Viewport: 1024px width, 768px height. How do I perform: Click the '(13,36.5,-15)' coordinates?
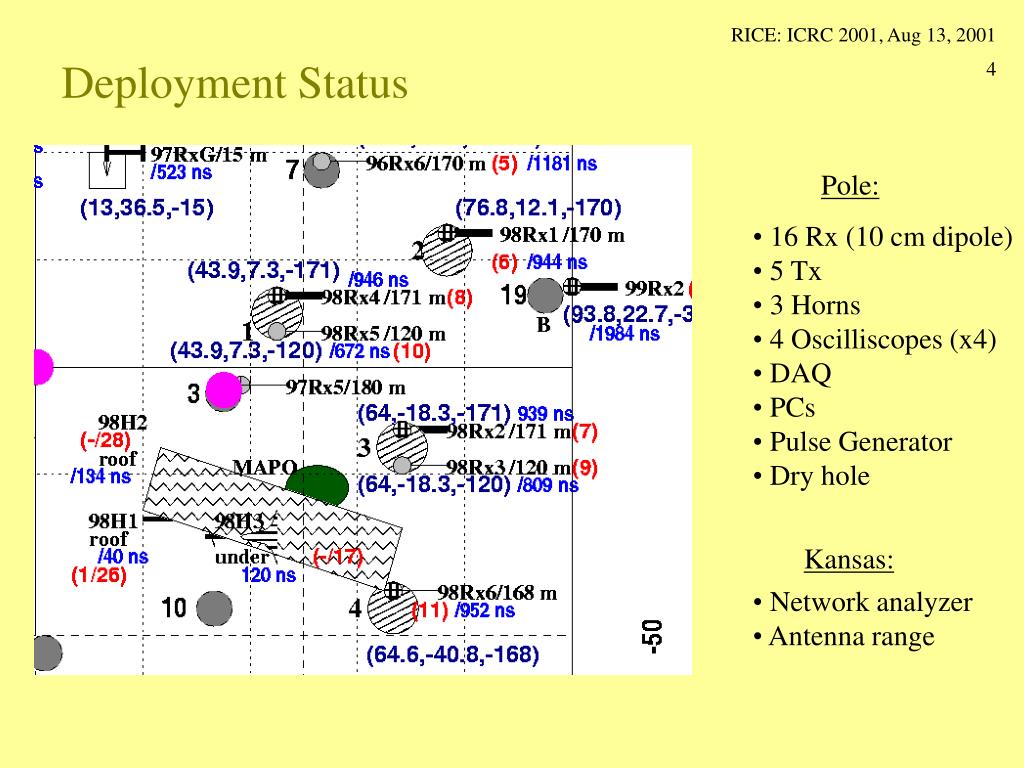coord(147,208)
